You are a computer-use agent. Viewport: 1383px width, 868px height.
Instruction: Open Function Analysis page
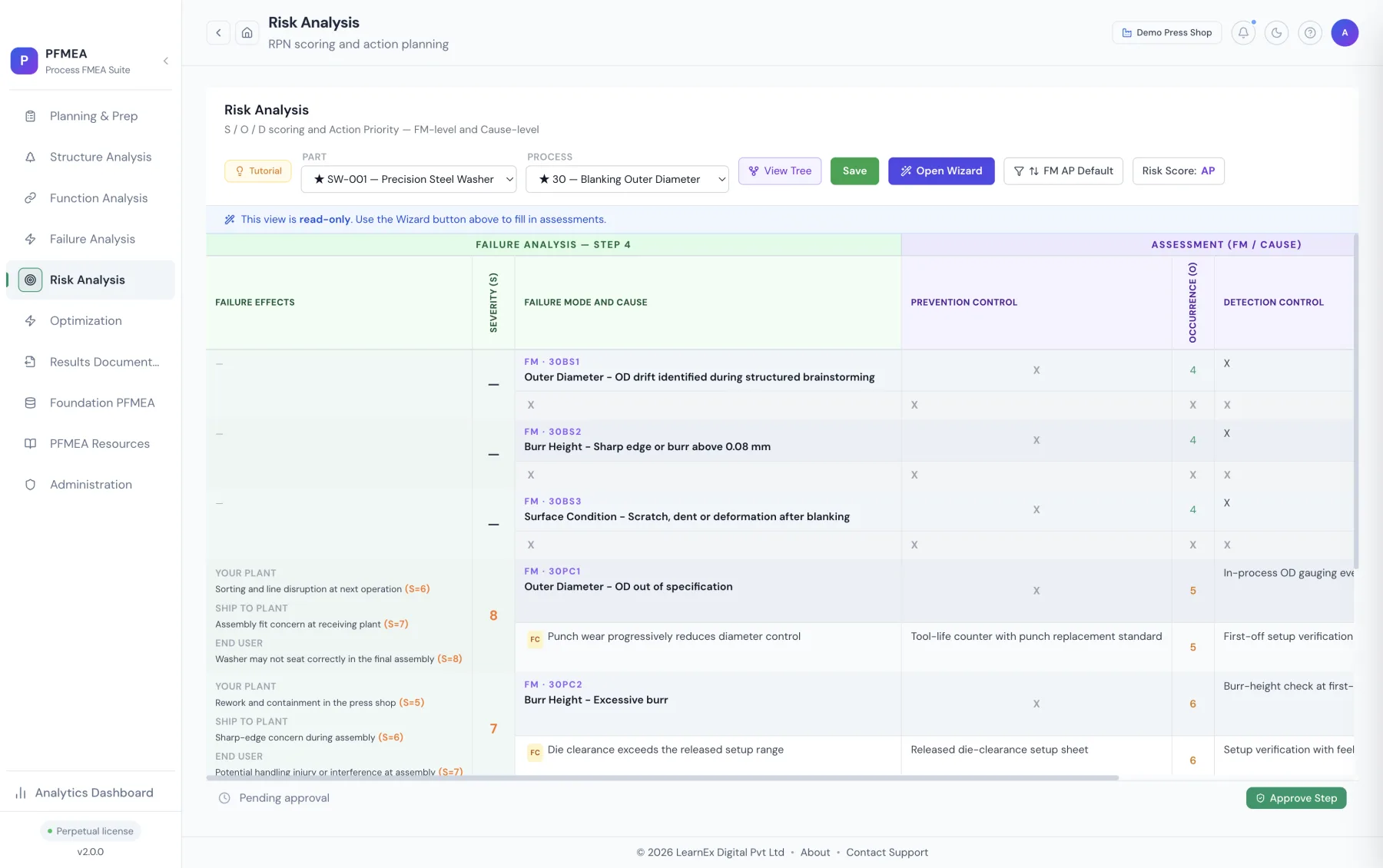pos(91,198)
